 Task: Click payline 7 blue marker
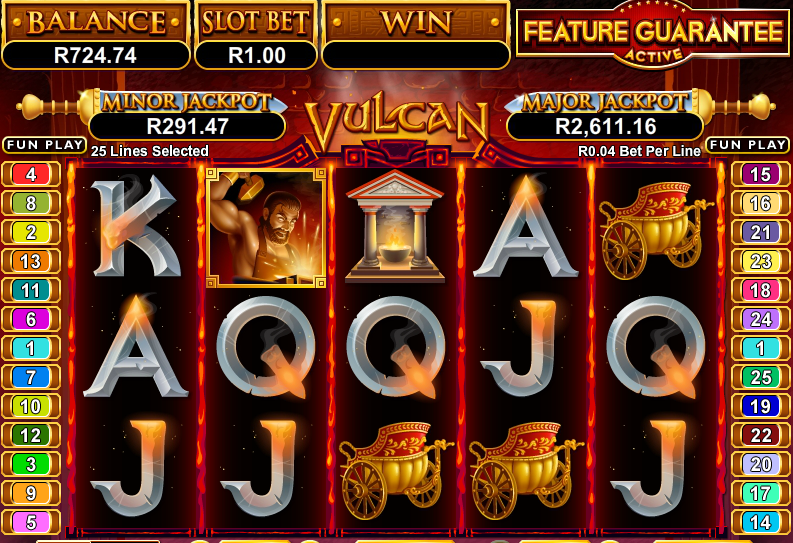pyautogui.click(x=31, y=377)
